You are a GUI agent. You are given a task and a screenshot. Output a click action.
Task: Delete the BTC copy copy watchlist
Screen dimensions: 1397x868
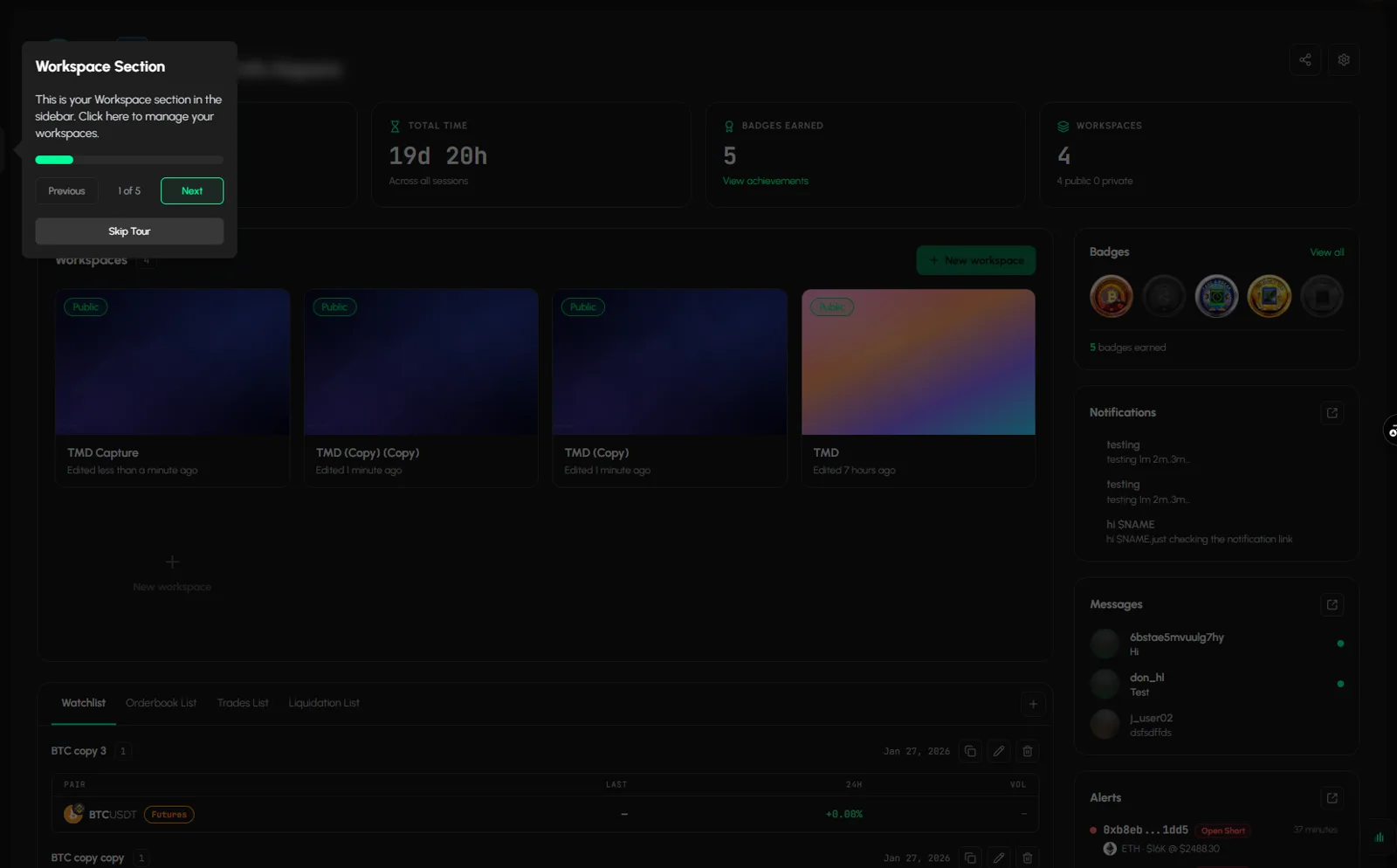click(x=1028, y=858)
